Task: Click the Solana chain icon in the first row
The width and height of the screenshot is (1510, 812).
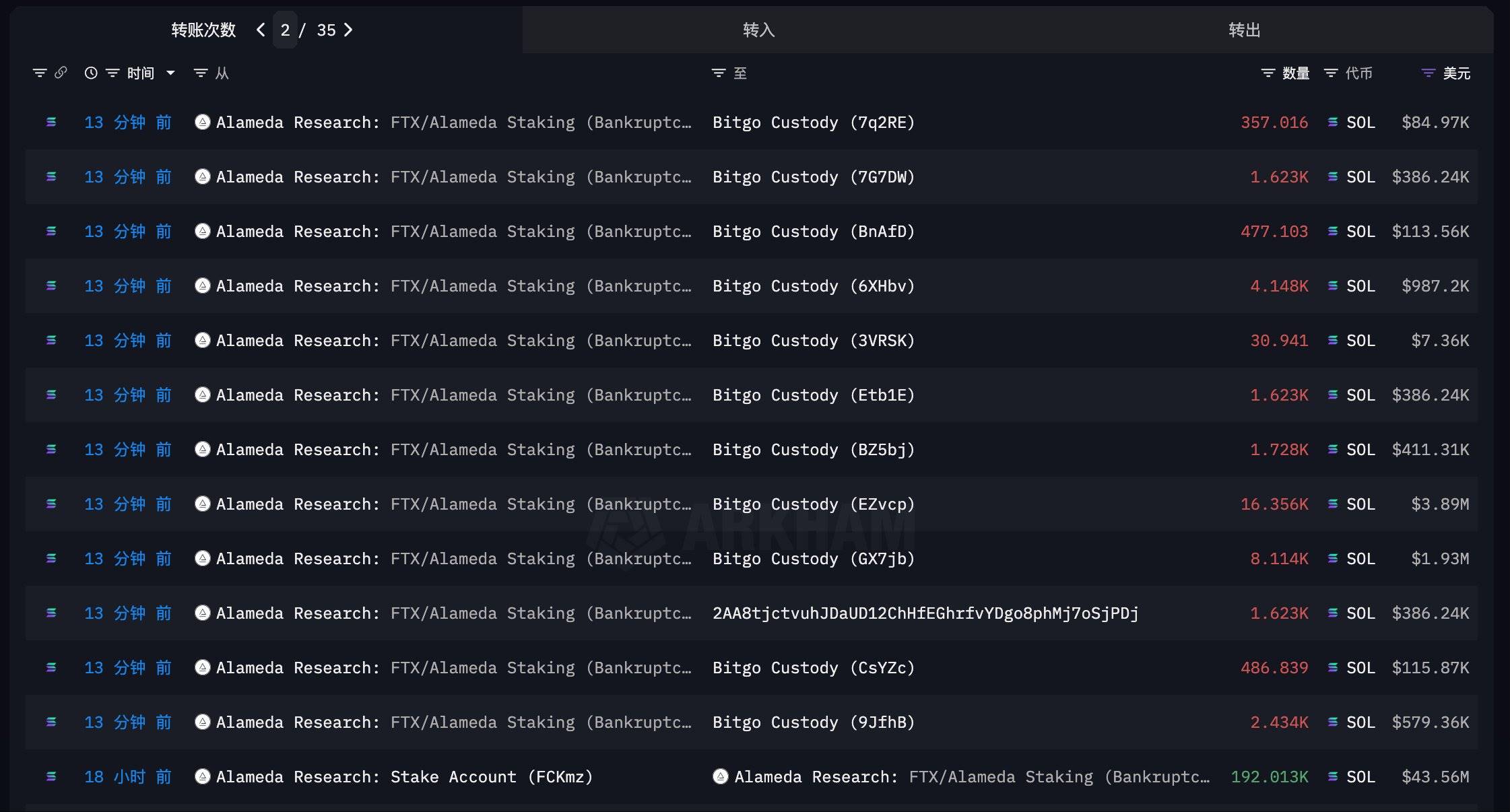Action: tap(51, 123)
